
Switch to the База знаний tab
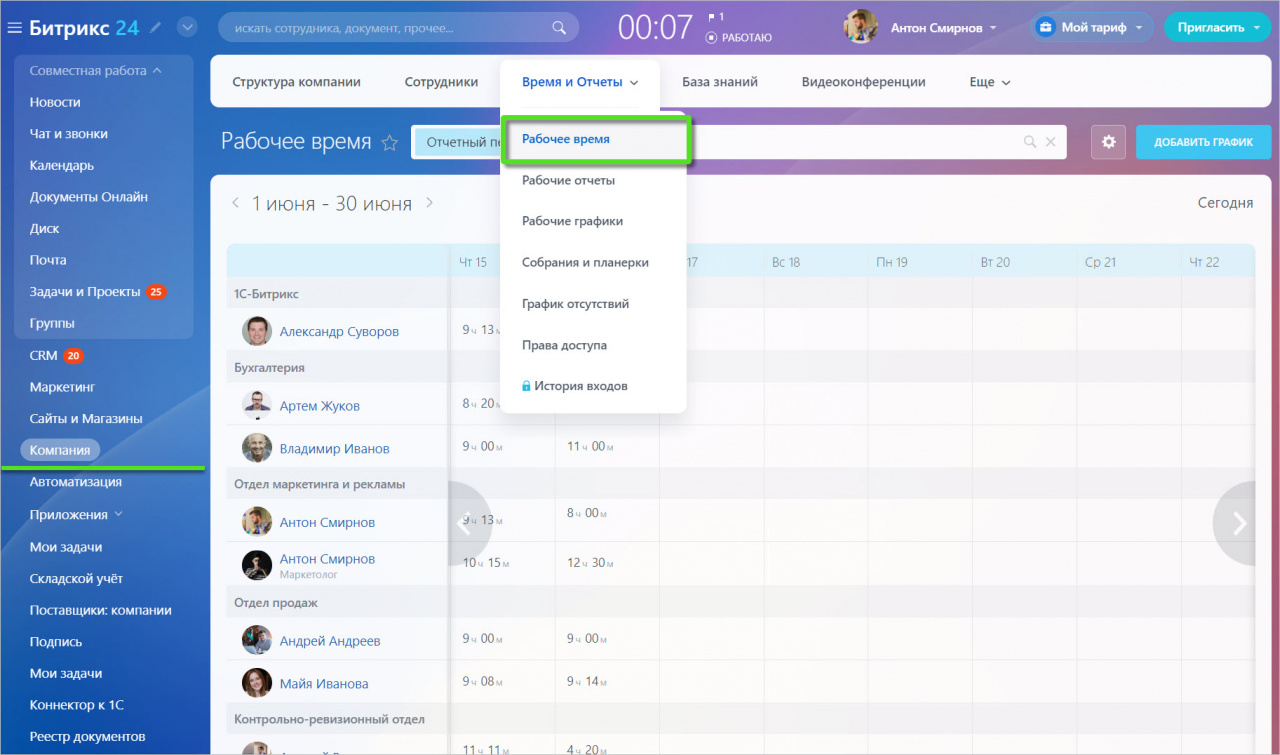[720, 82]
